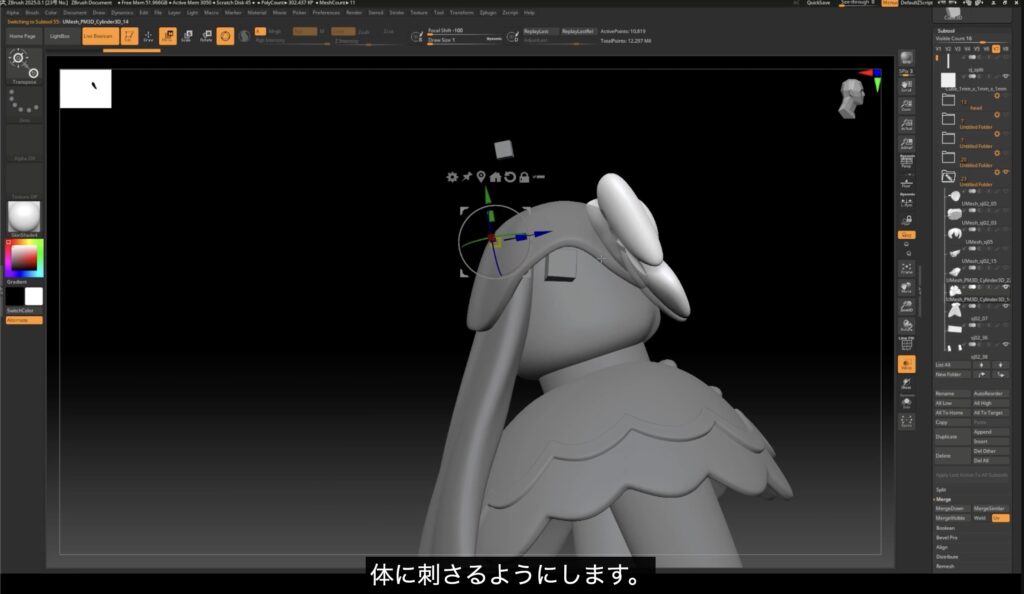Click the Move view icon on right shelf
Image resolution: width=1024 pixels, height=594 pixels.
click(x=906, y=287)
